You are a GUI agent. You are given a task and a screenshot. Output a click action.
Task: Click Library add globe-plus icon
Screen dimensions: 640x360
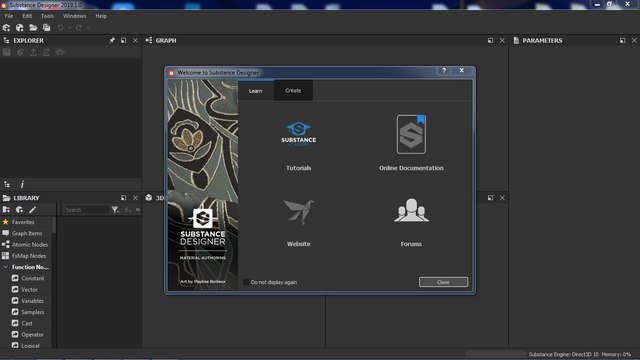pyautogui.click(x=19, y=210)
